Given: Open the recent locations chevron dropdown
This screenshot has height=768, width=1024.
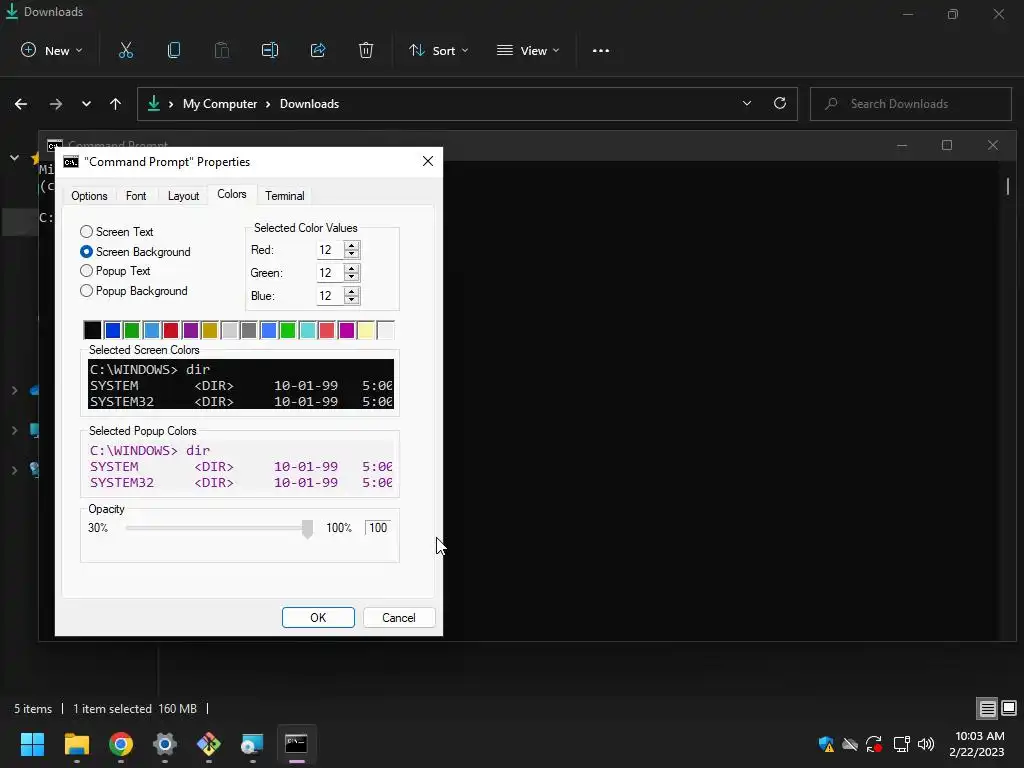Looking at the screenshot, I should click(x=86, y=104).
